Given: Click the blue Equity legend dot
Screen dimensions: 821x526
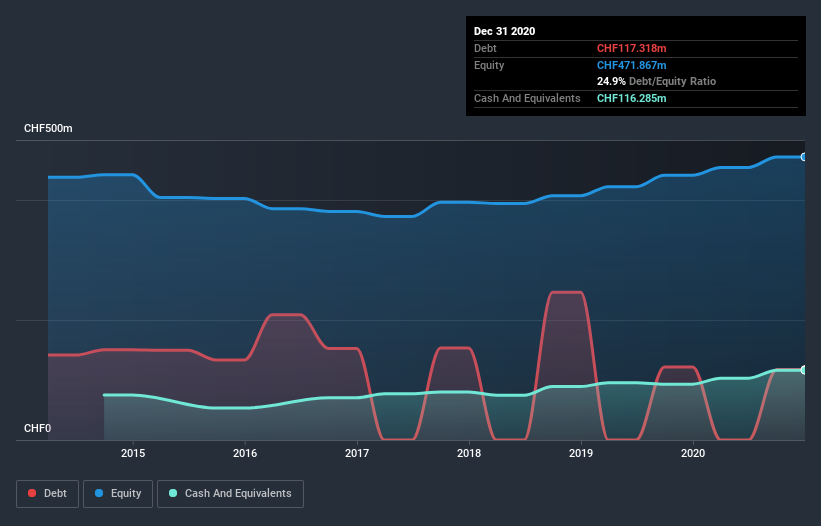Looking at the screenshot, I should (x=99, y=493).
